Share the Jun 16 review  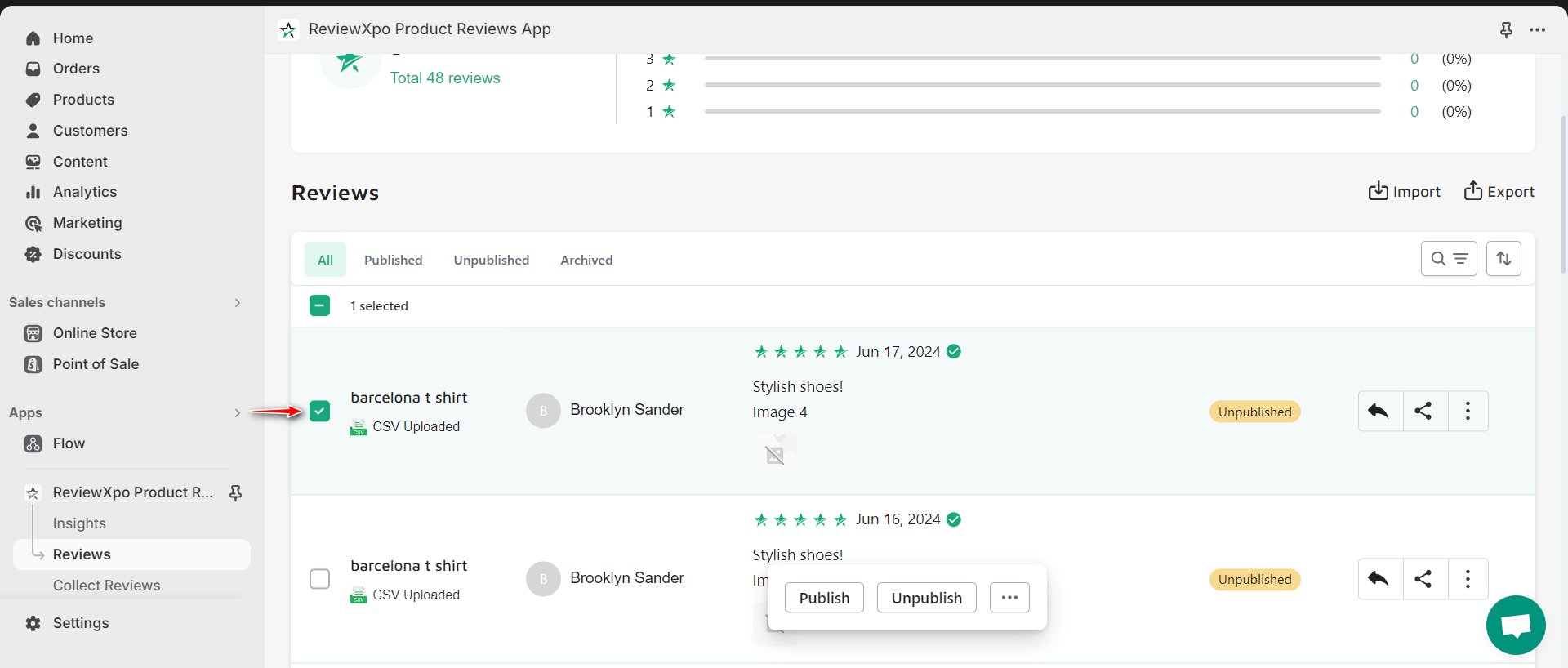tap(1424, 579)
